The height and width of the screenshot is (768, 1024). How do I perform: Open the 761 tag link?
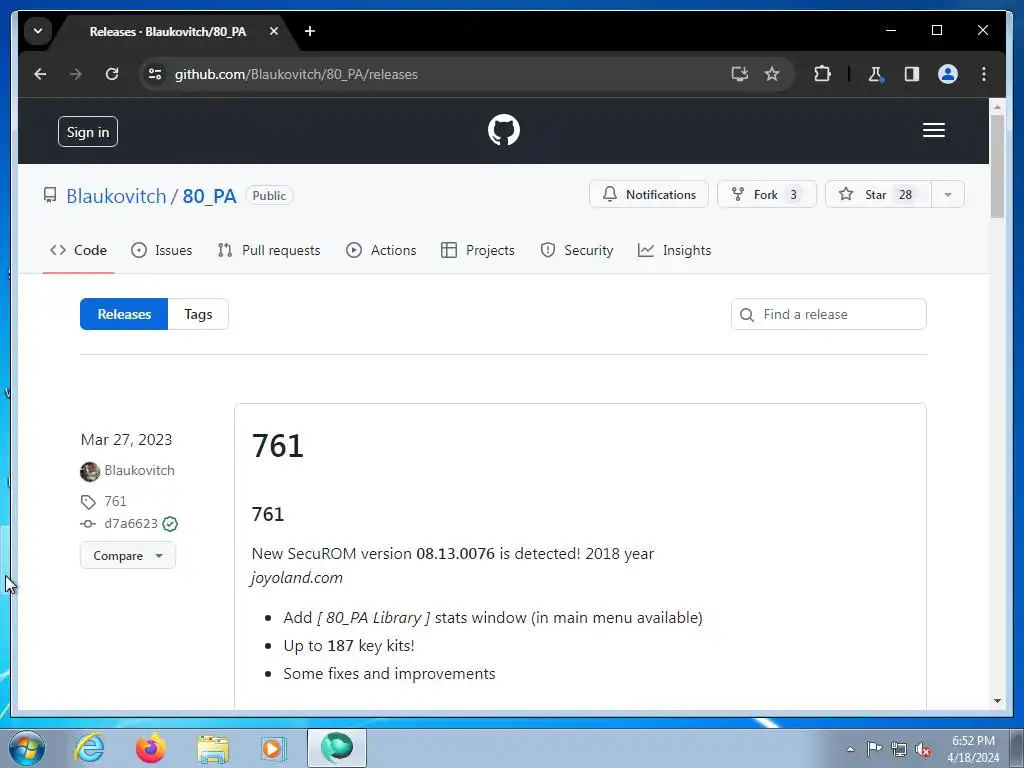[x=116, y=501]
